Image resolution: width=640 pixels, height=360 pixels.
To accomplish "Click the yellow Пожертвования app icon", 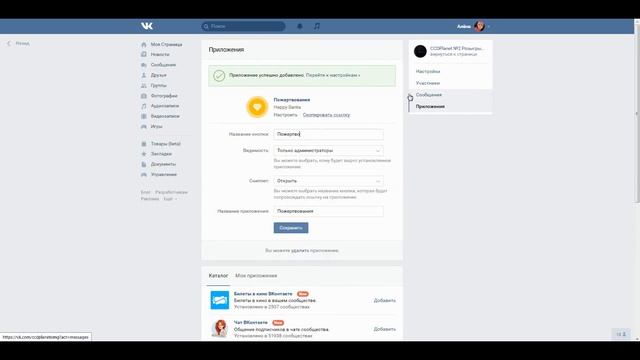I will [257, 107].
